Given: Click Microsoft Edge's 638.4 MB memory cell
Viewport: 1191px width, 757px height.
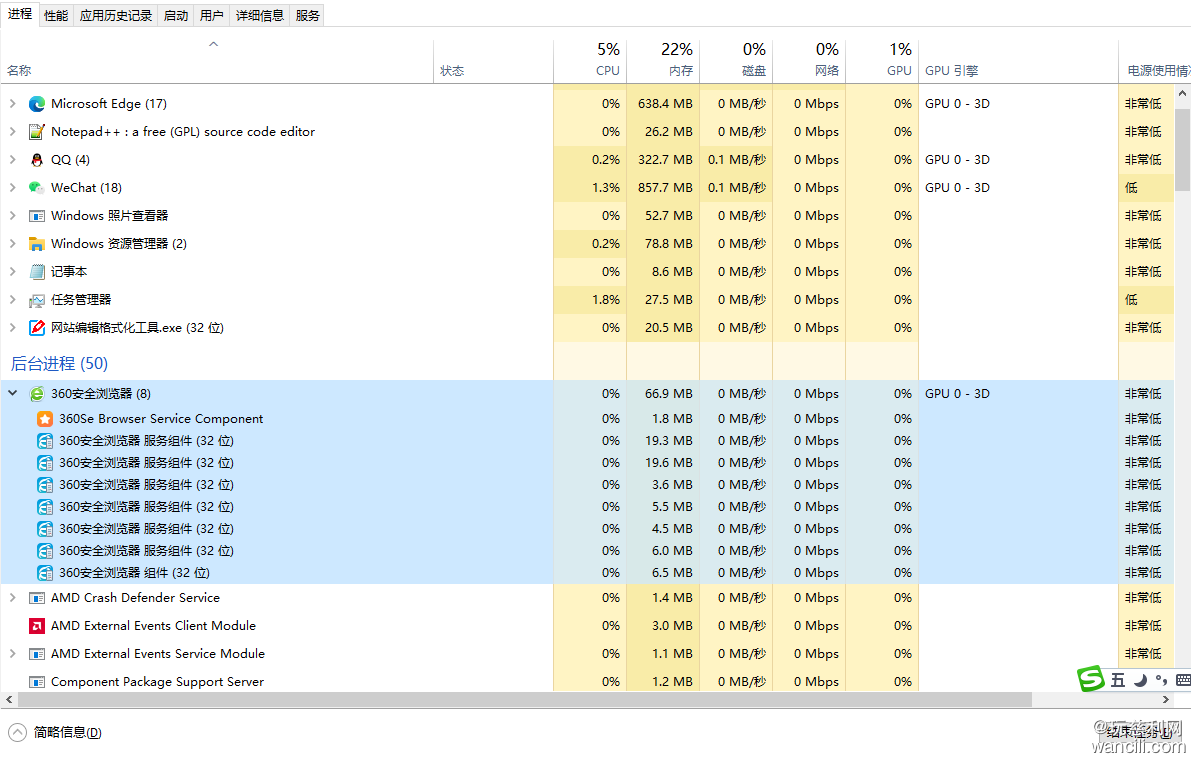Looking at the screenshot, I should (665, 104).
